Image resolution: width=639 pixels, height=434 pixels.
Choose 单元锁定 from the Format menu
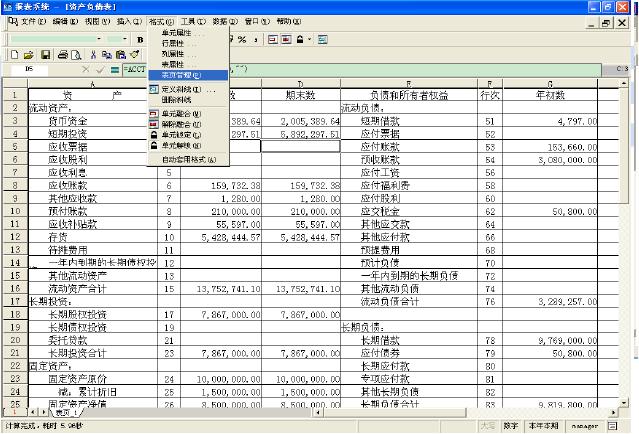click(188, 135)
